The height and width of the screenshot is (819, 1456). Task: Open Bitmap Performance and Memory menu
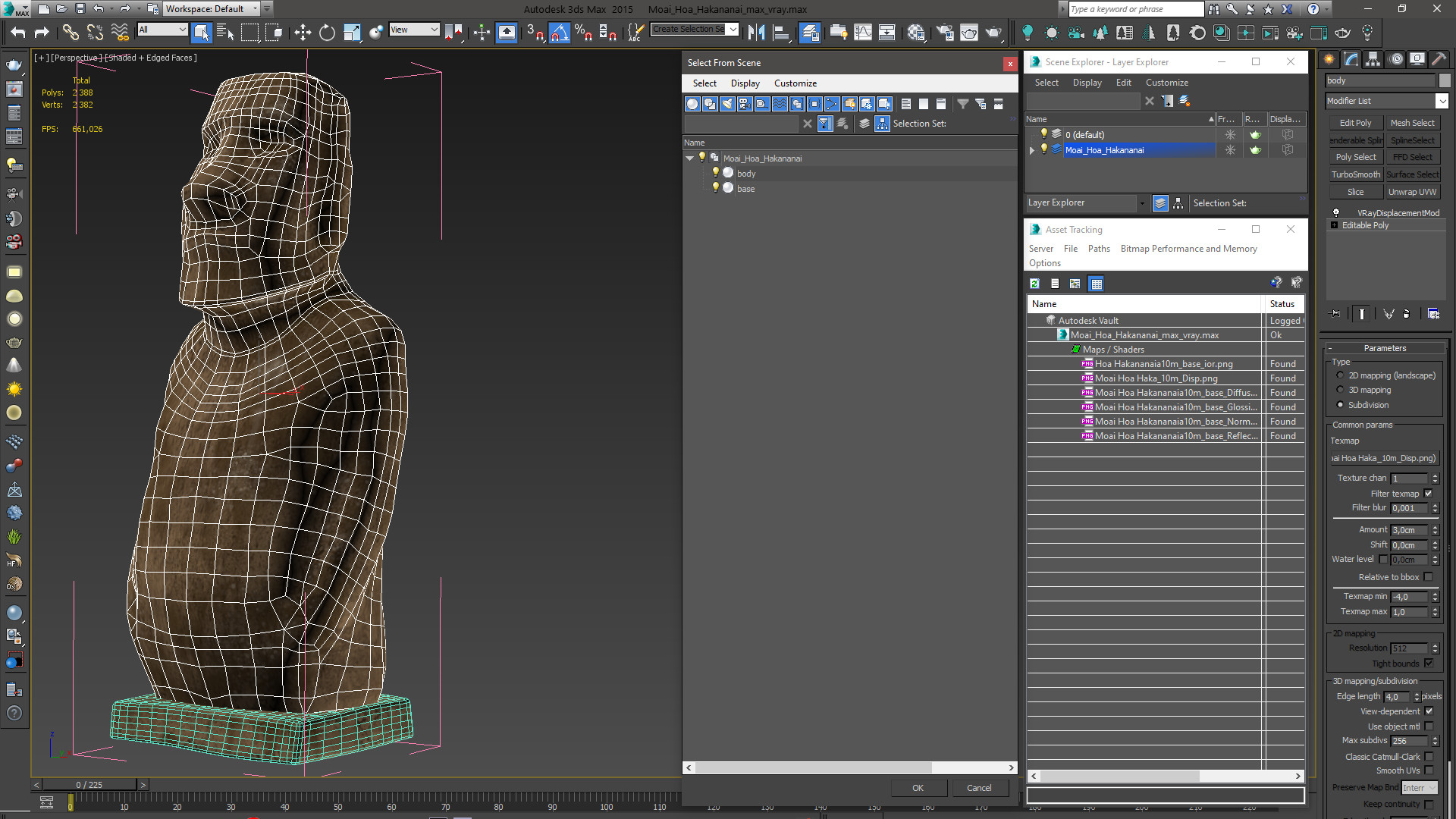pos(1188,249)
